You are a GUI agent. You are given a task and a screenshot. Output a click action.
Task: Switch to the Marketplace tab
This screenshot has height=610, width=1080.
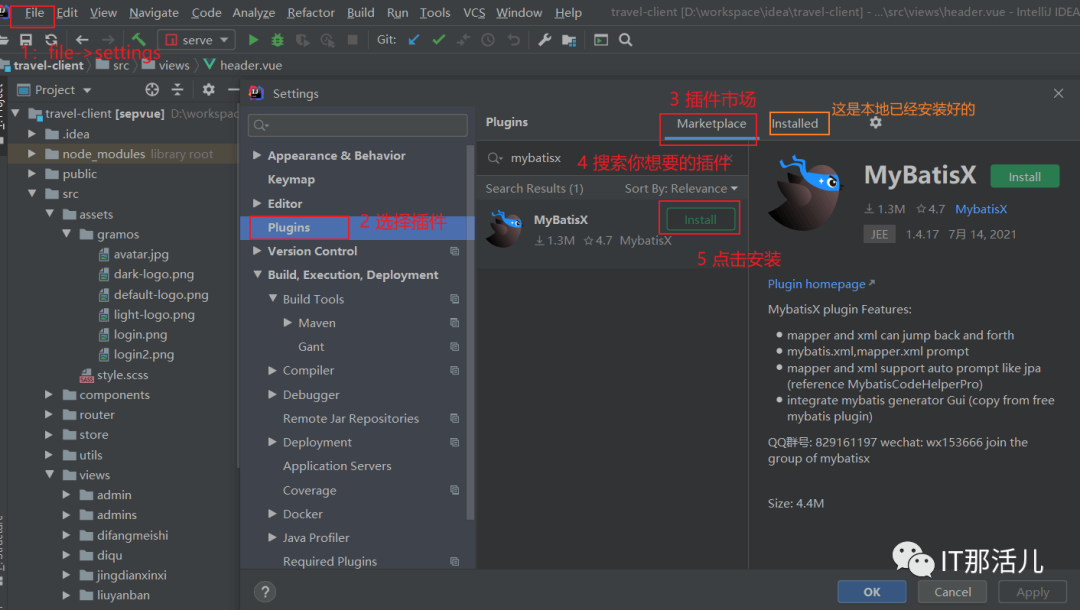(x=711, y=123)
